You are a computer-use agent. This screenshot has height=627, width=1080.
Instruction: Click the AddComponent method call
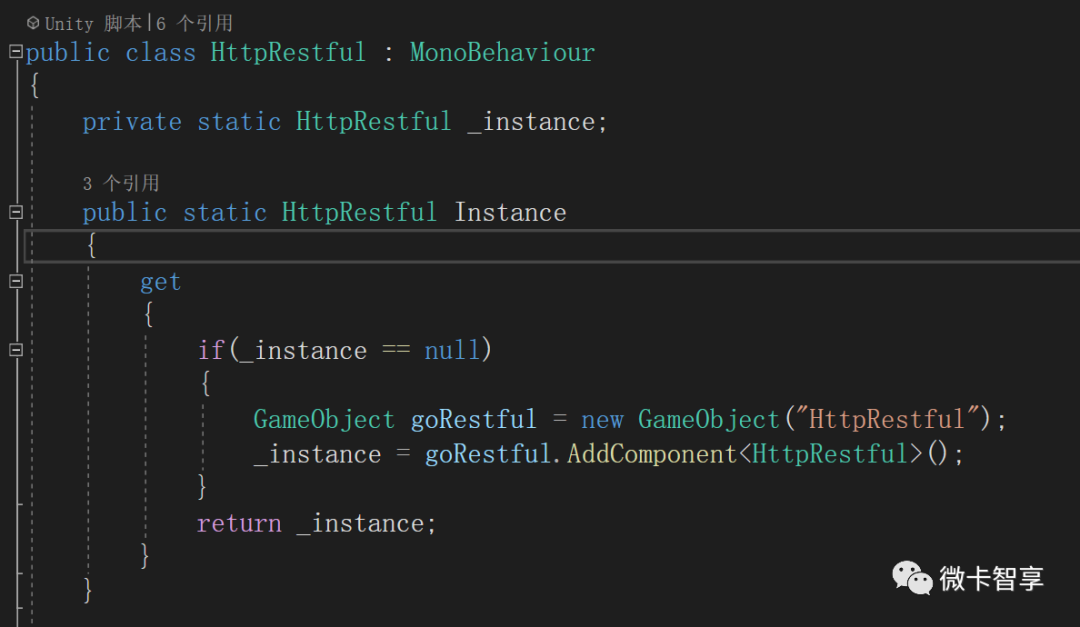coord(652,454)
